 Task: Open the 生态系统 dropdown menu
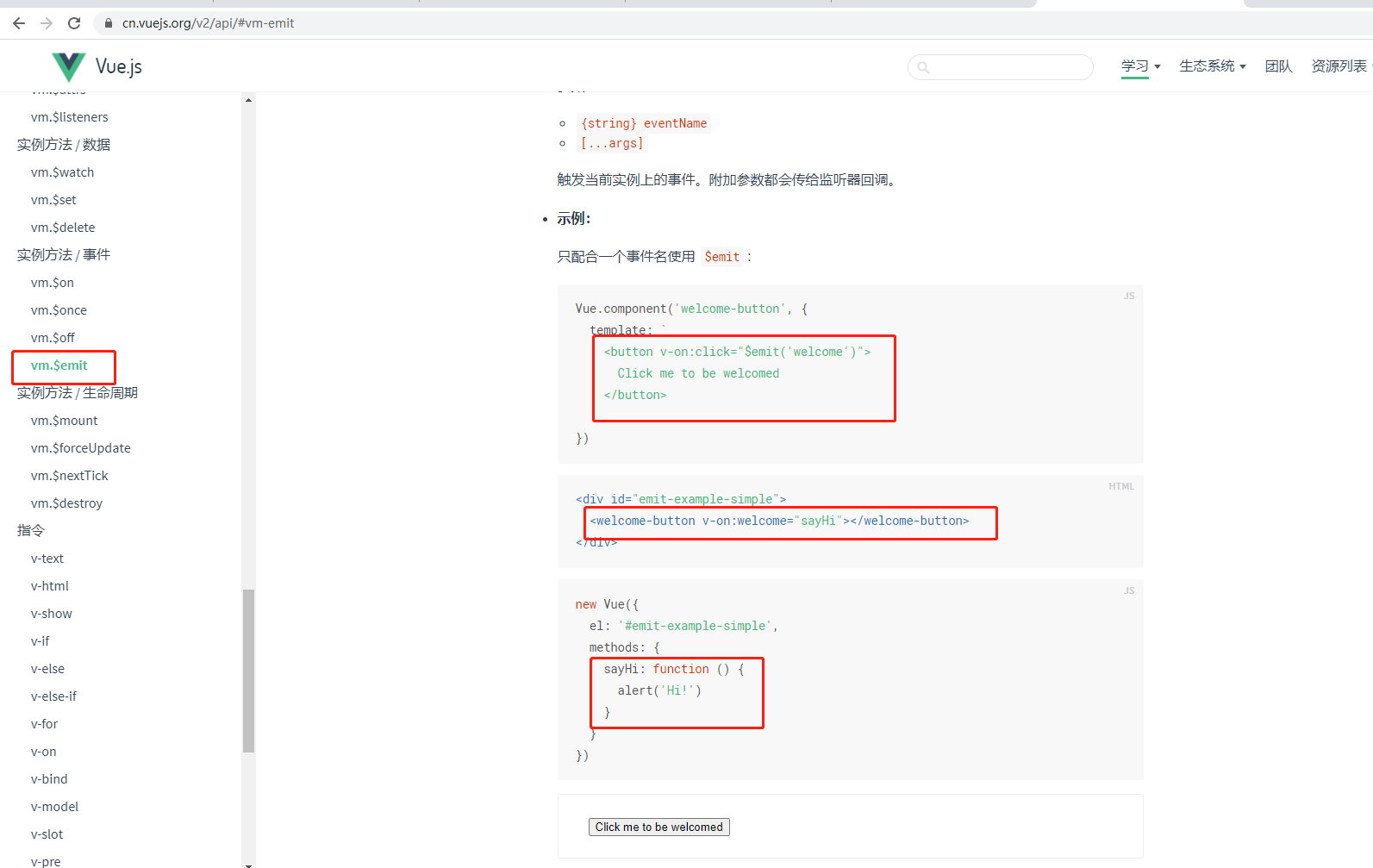(x=1212, y=66)
